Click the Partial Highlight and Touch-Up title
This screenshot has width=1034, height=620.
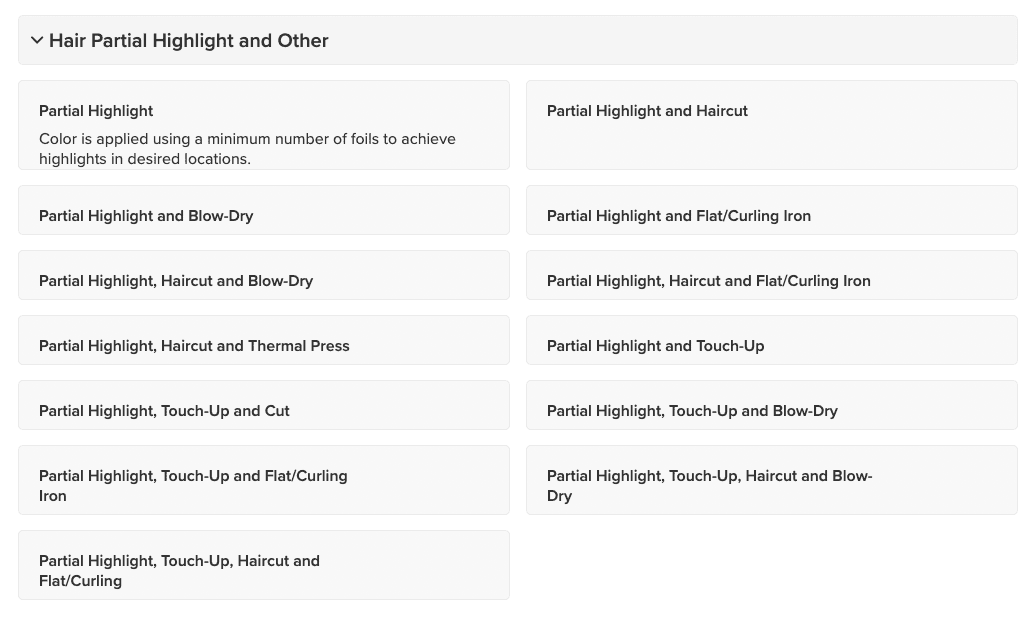tap(655, 346)
